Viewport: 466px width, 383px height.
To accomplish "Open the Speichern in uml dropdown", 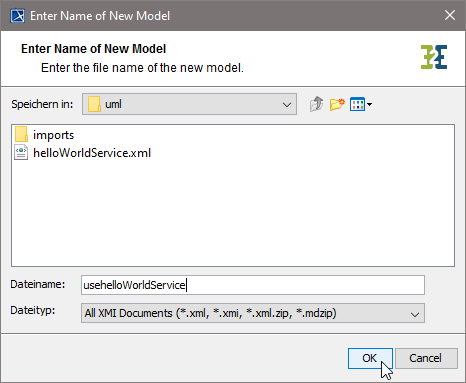I will 189,104.
